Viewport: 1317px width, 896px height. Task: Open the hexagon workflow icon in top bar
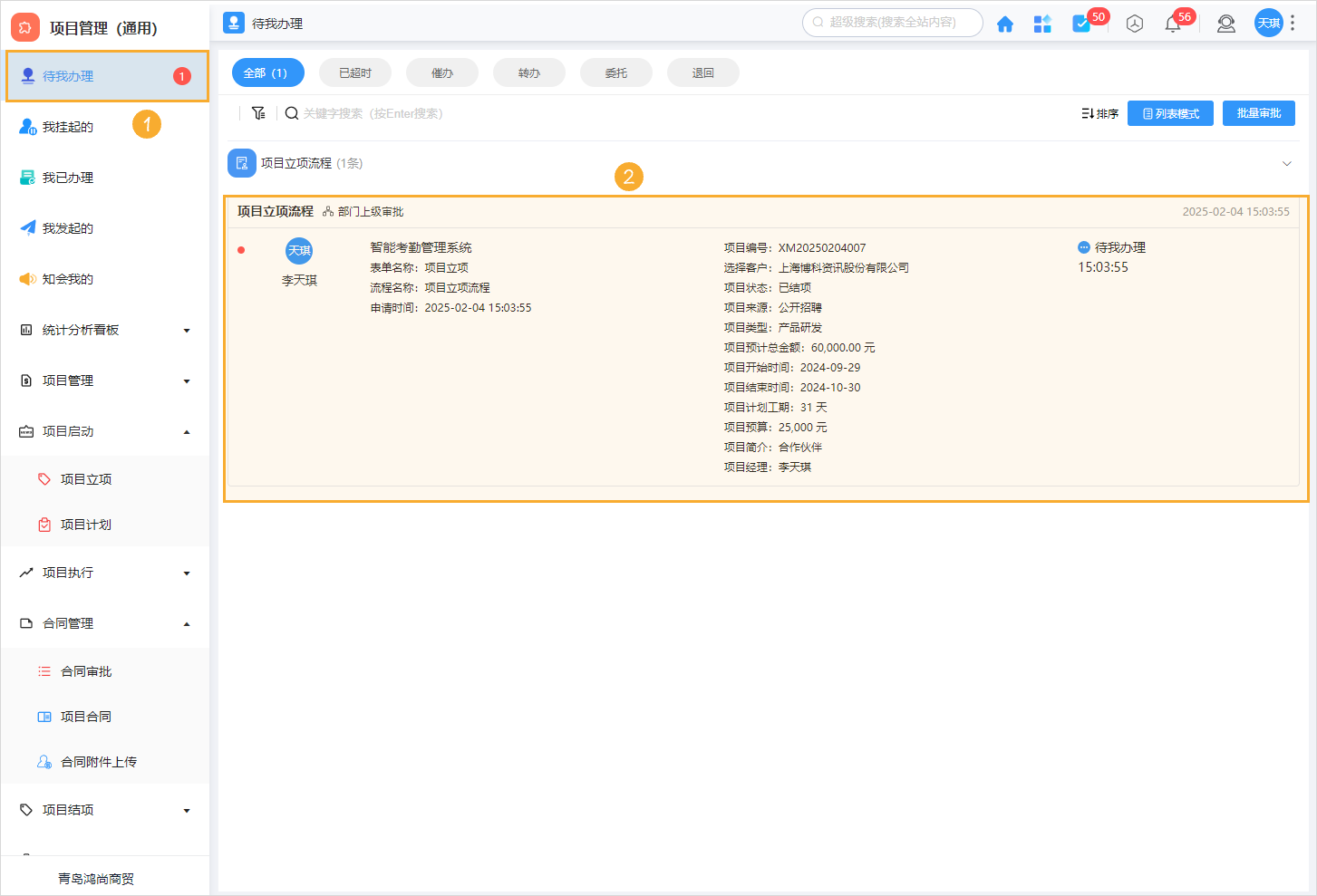pyautogui.click(x=1134, y=24)
